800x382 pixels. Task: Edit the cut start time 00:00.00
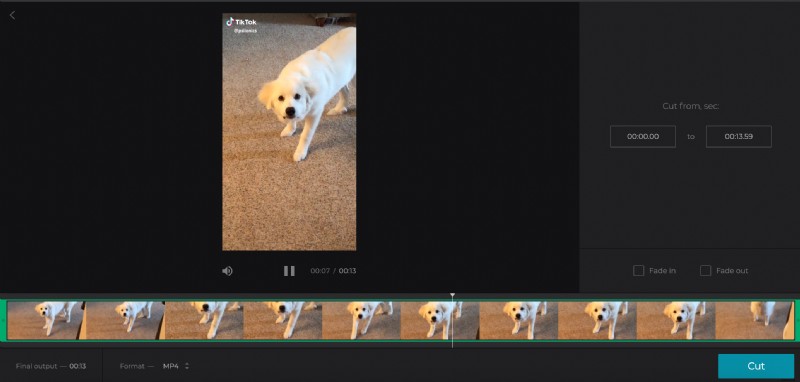tap(643, 137)
